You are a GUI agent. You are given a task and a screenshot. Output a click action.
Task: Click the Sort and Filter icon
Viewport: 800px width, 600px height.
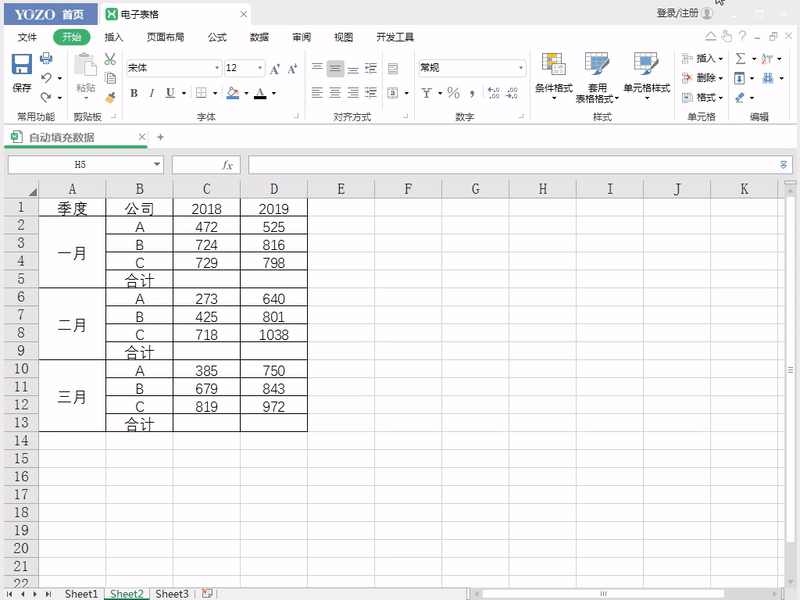767,59
